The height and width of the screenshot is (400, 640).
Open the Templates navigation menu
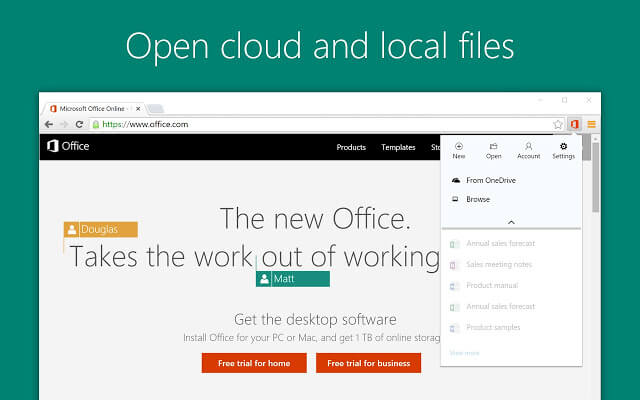(x=398, y=147)
